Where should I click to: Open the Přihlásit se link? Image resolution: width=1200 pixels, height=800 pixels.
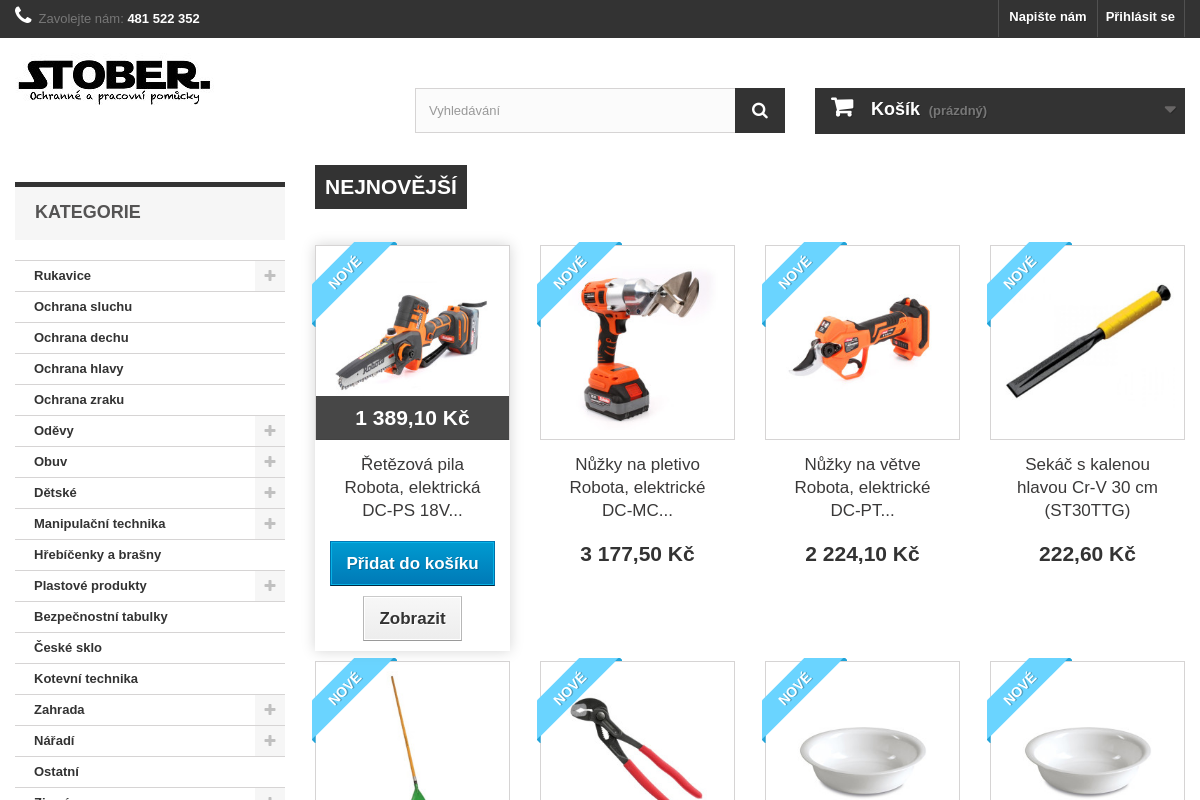(1140, 17)
